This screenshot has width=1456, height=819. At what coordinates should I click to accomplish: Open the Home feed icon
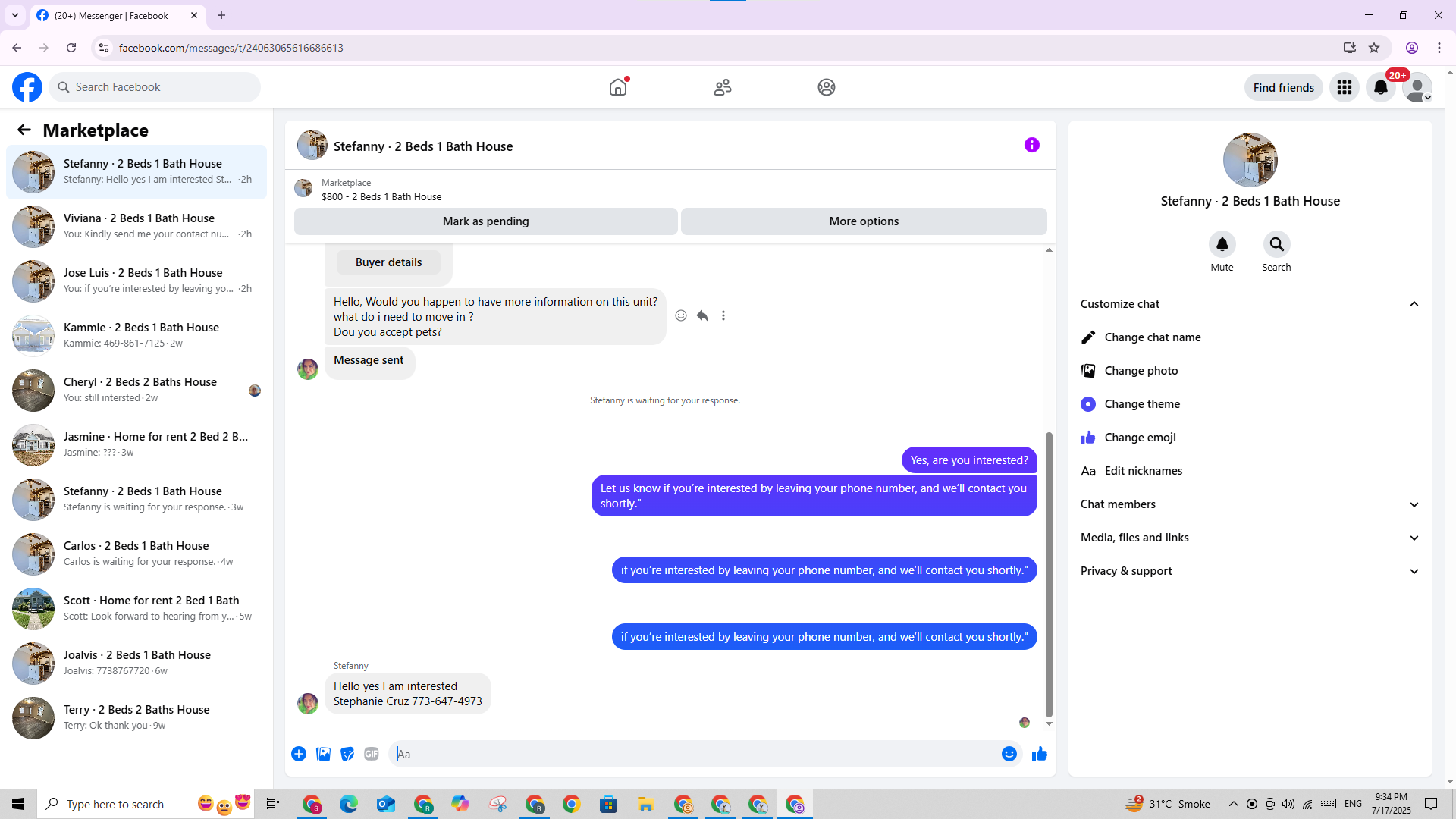point(618,87)
